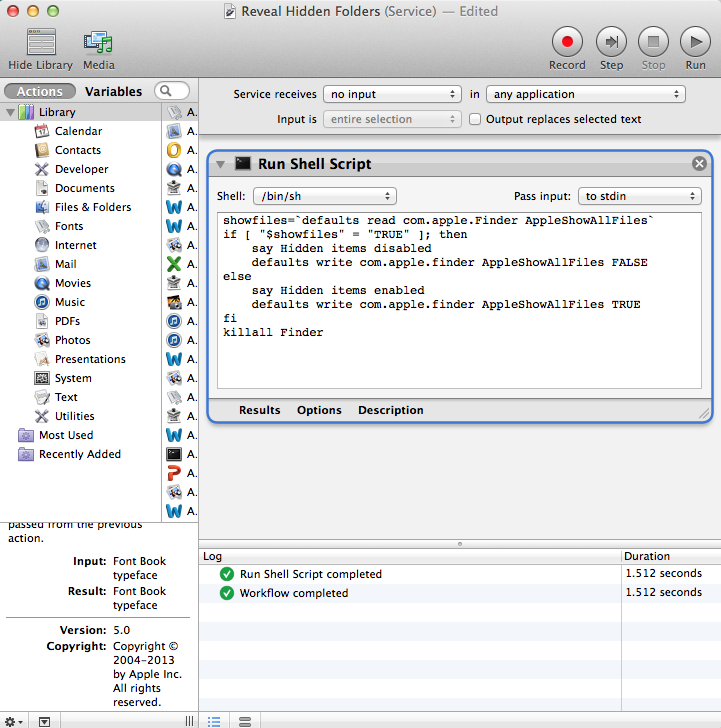Screen dimensions: 721x728
Task: Click the Terminal icon action in the list
Action: click(174, 455)
